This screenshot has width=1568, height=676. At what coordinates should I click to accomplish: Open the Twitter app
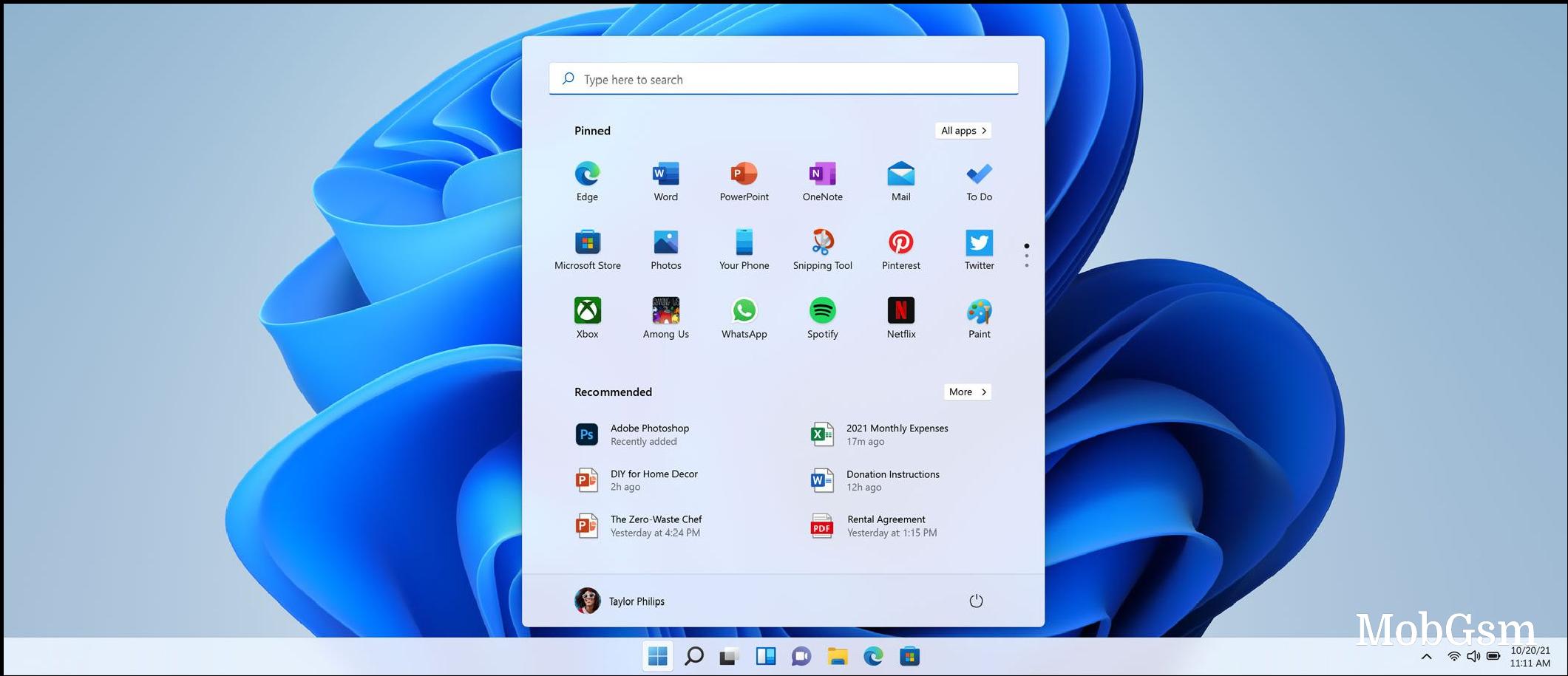click(979, 250)
